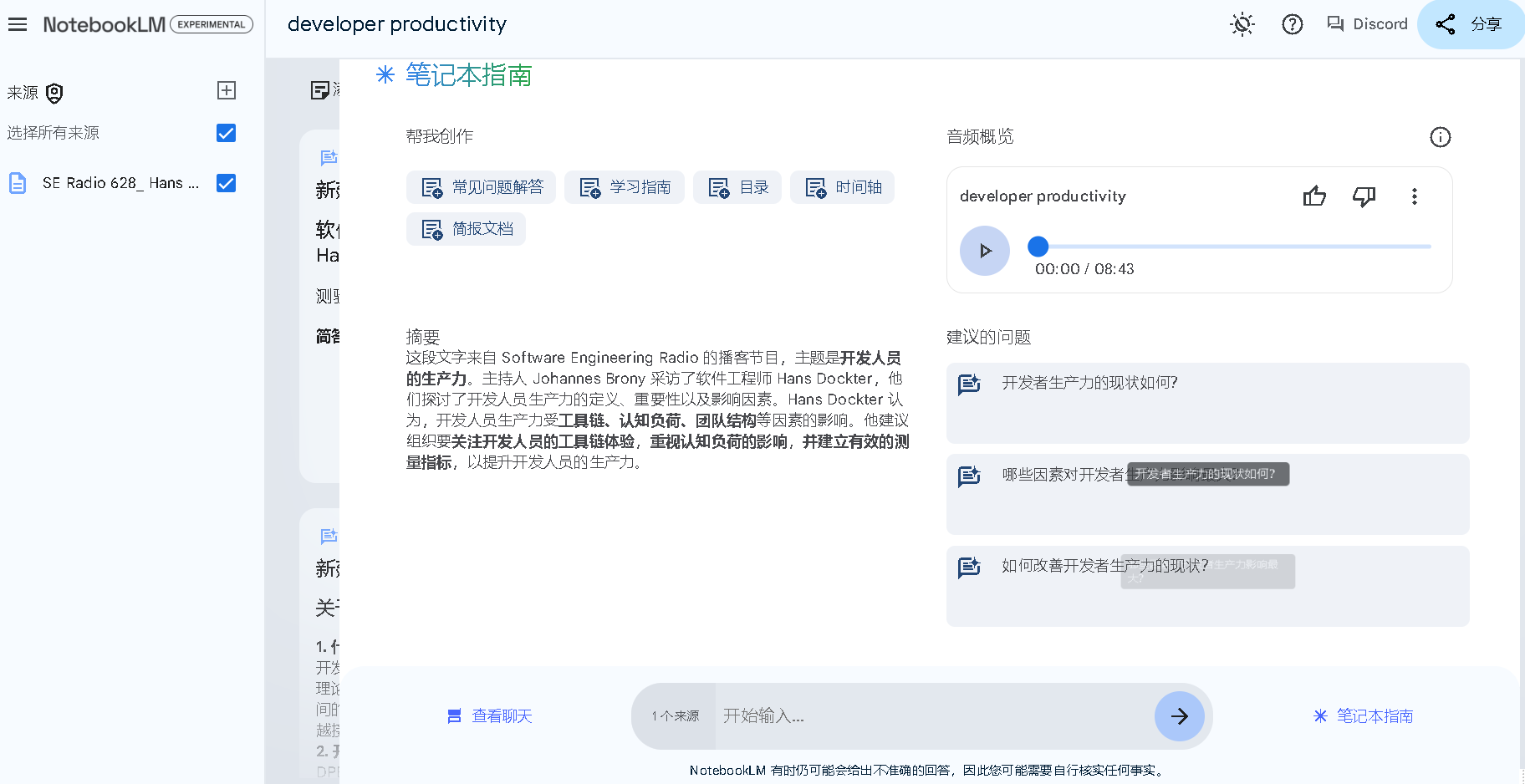The image size is (1525, 784).
Task: Click the SE Radio 628 document icon
Action: 18,183
